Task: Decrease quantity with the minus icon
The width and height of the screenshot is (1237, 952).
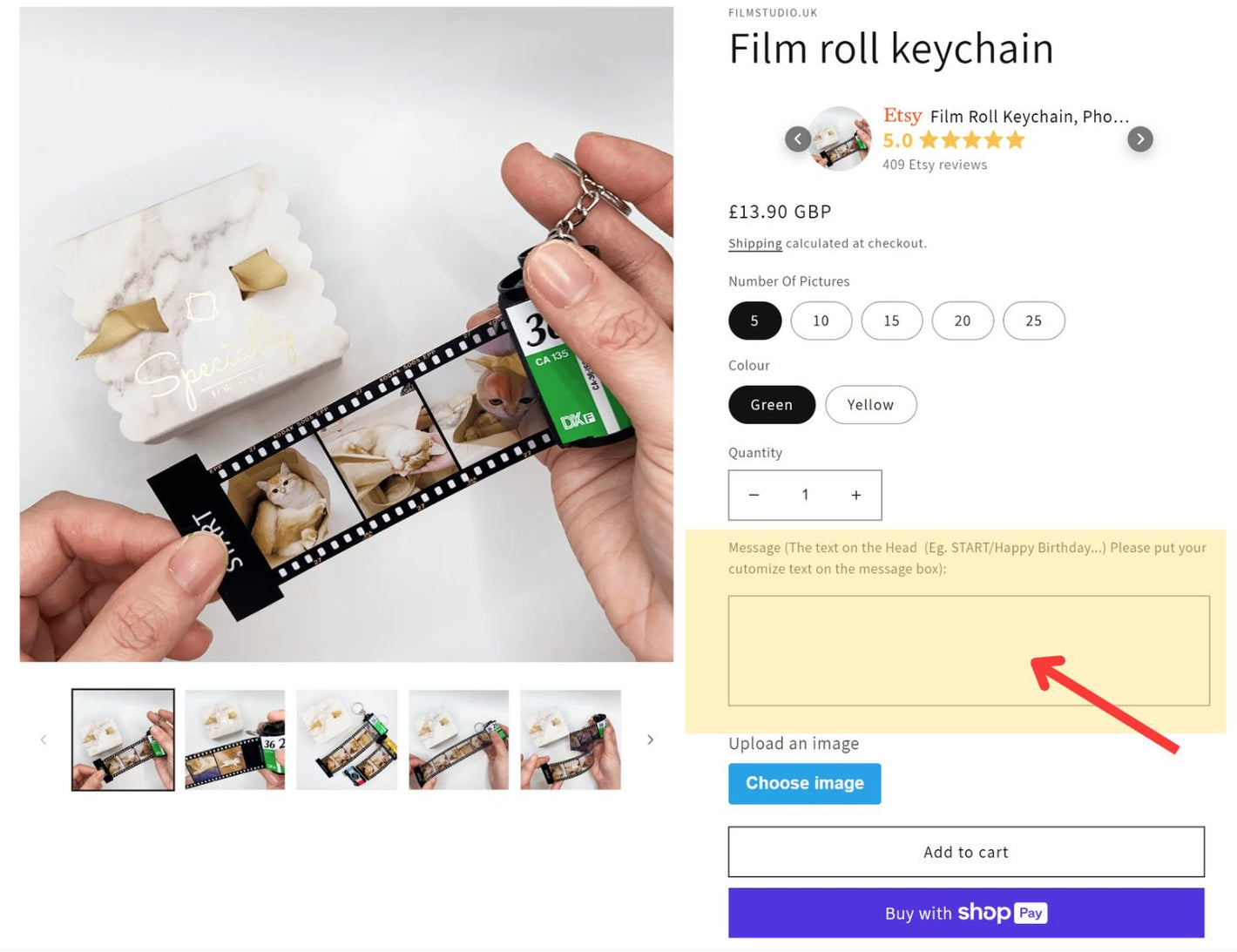Action: point(754,495)
